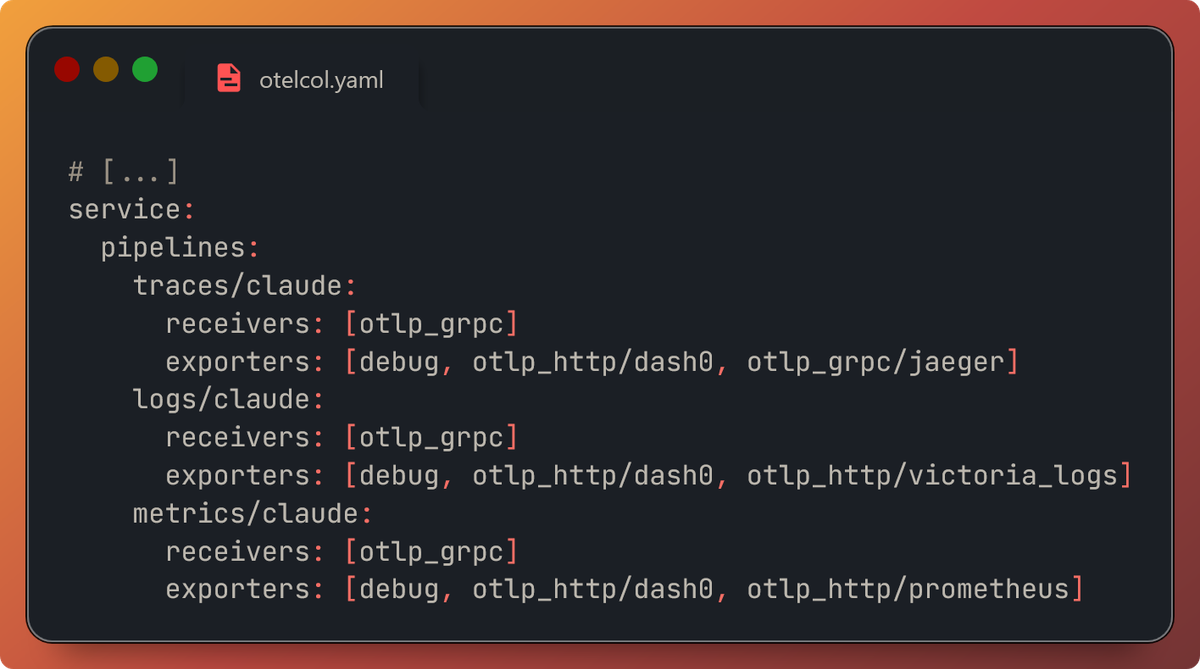Click the red close window dot
Screen dimensions: 1200x669
coord(67,69)
